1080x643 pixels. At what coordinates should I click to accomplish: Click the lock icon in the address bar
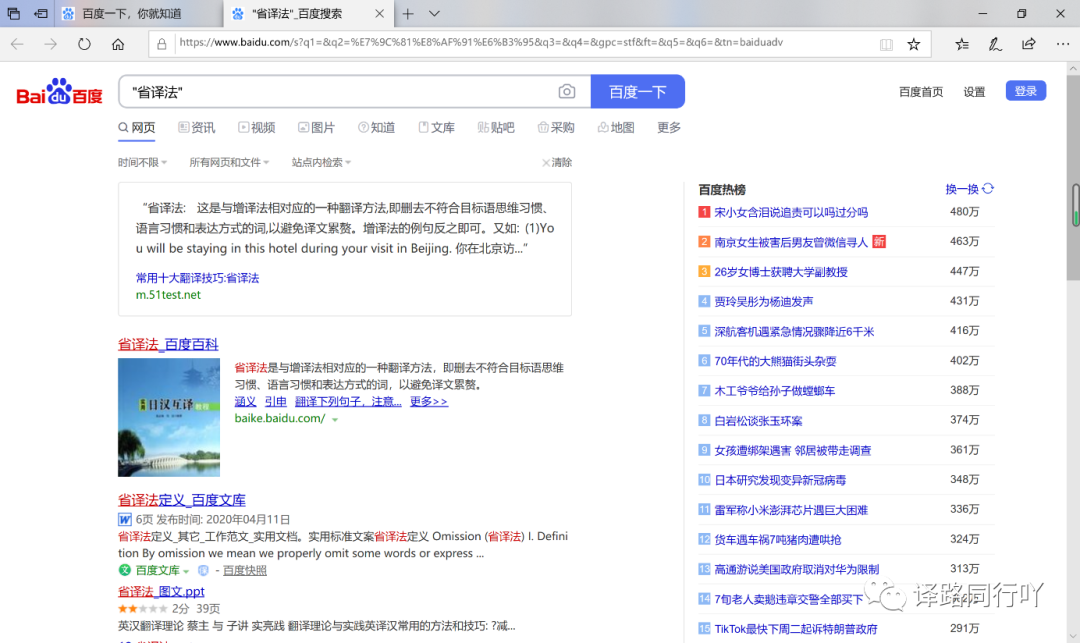point(162,44)
